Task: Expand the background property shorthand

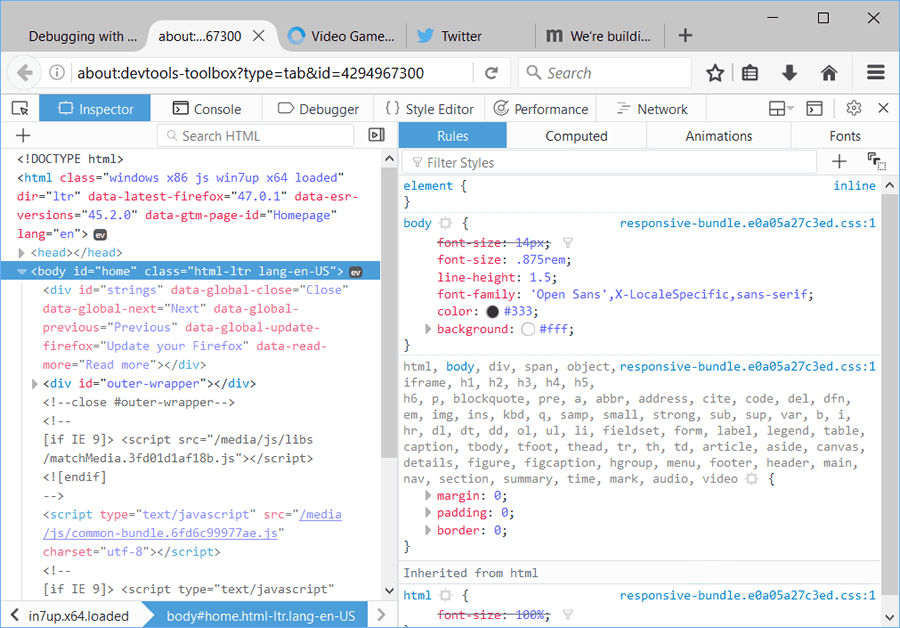Action: [429, 330]
